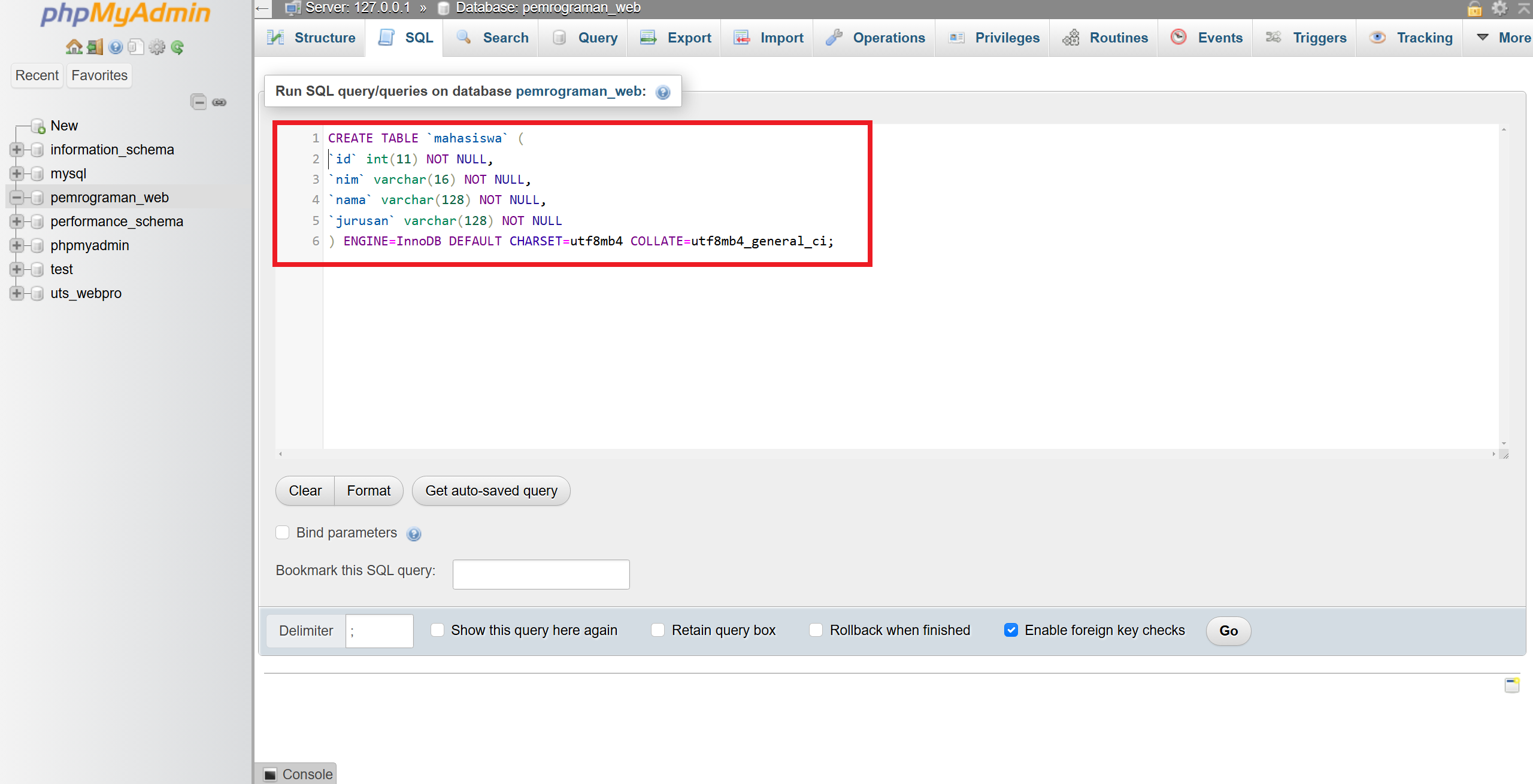Click the Home icon in navigation panel

tap(74, 47)
